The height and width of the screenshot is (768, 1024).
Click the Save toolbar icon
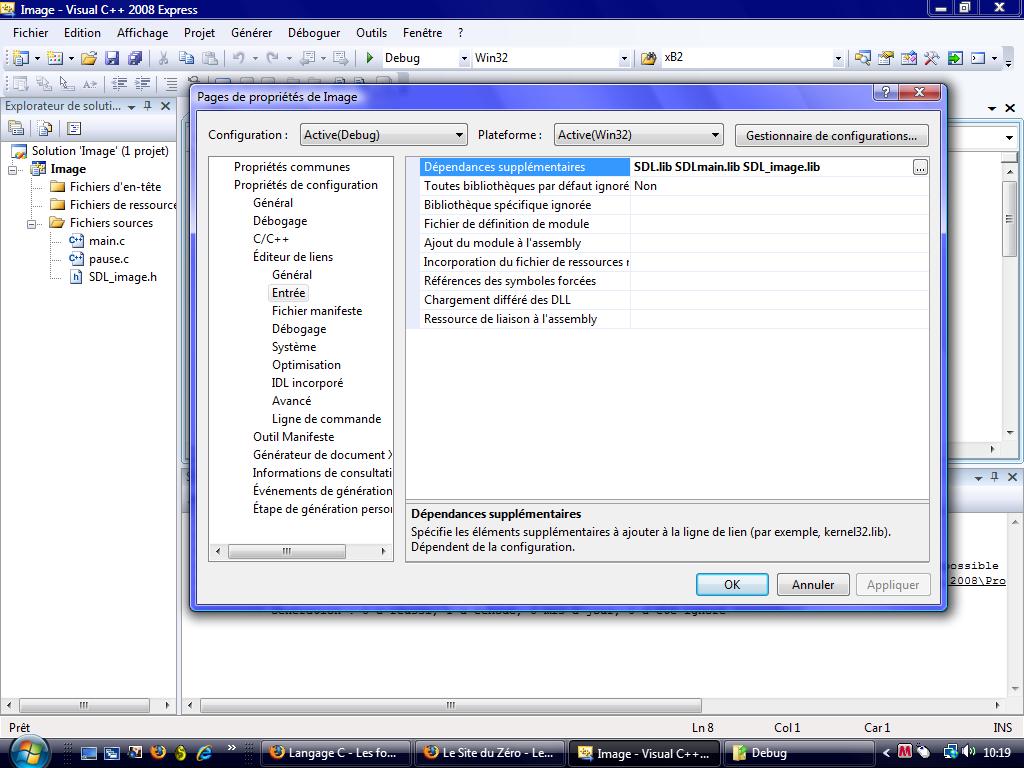tap(113, 58)
